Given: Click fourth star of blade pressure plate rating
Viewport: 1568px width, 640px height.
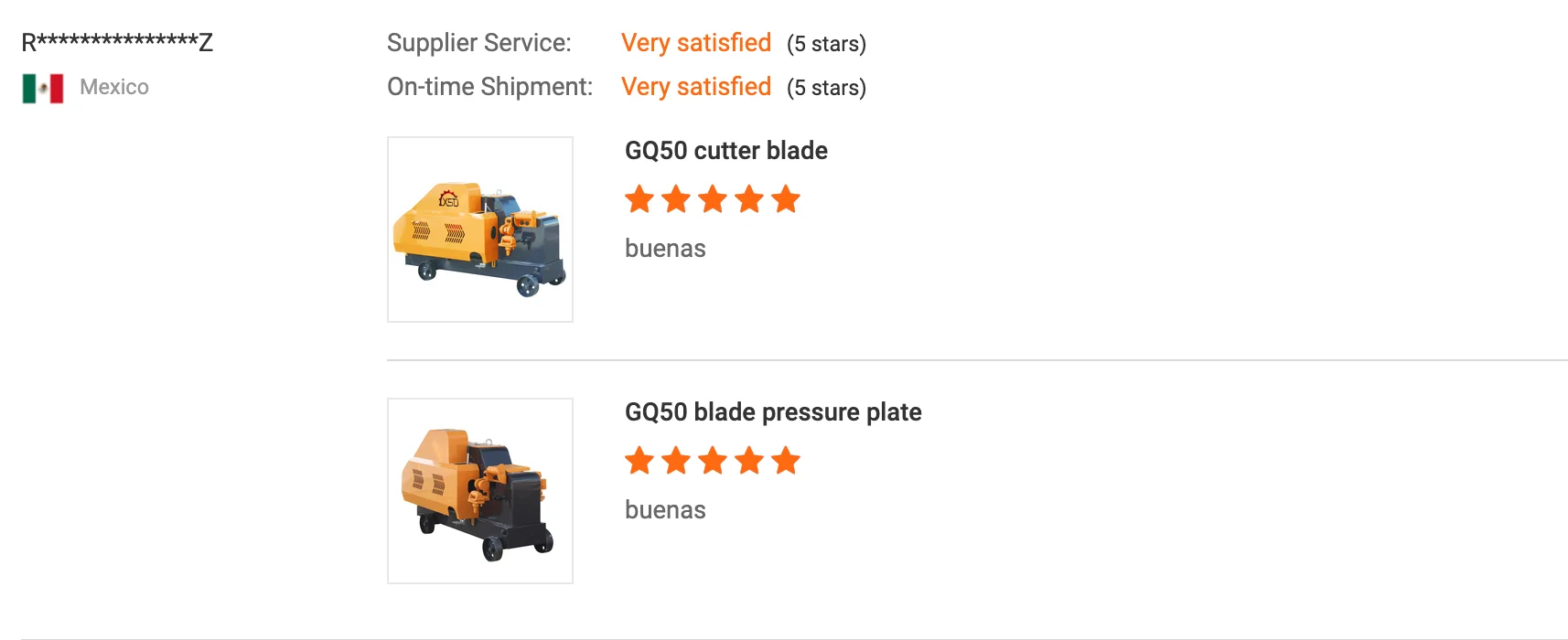Looking at the screenshot, I should tap(749, 460).
